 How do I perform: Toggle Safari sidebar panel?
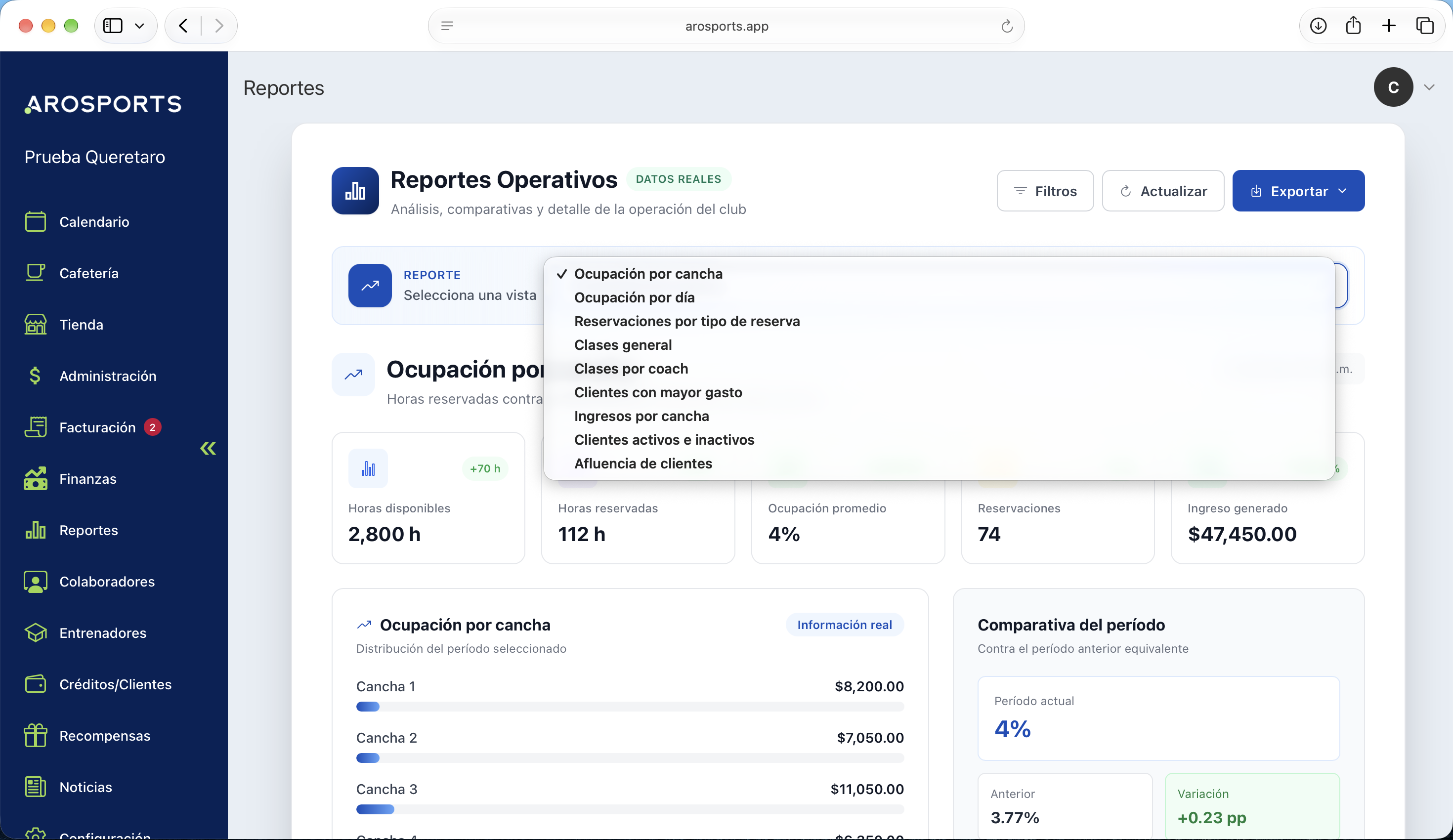pyautogui.click(x=113, y=26)
